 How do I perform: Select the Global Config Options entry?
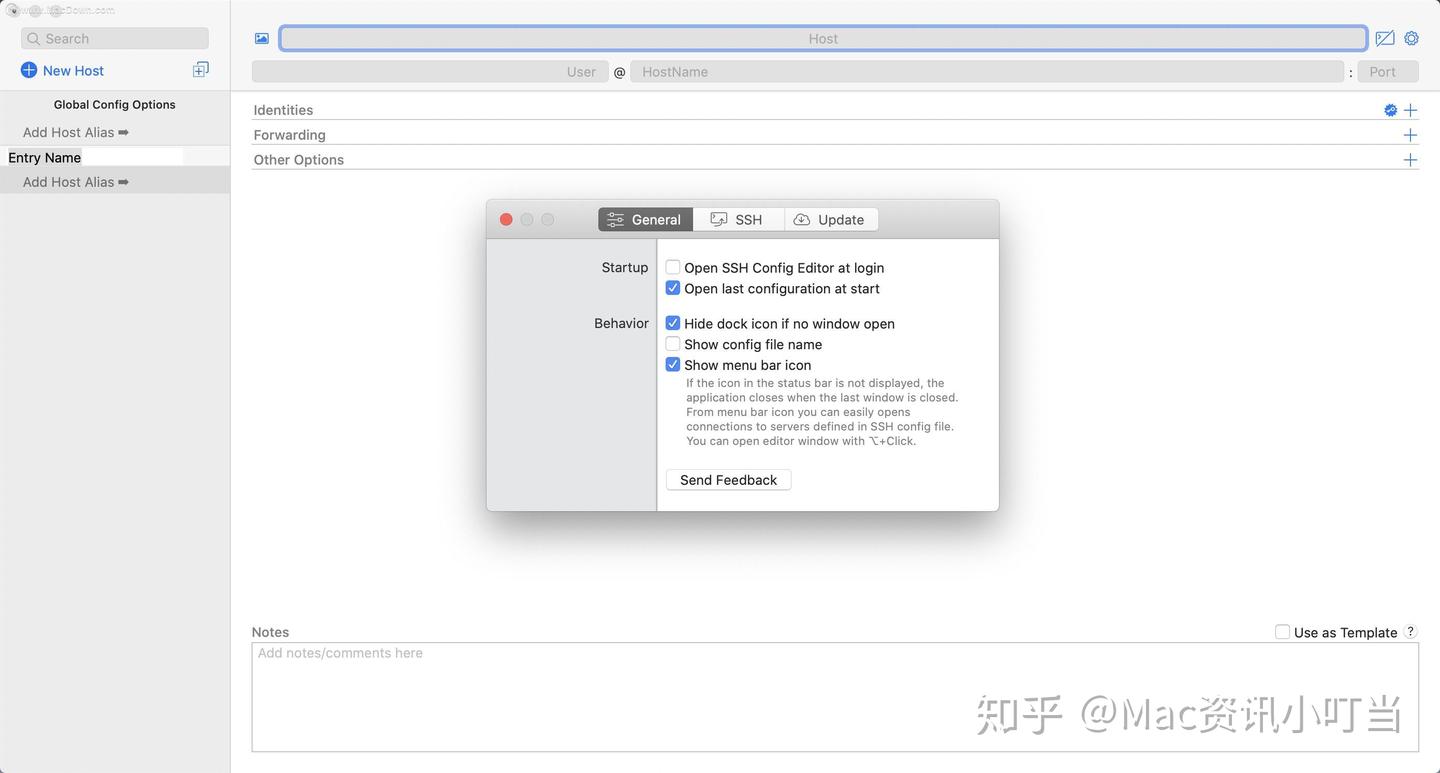(x=115, y=104)
